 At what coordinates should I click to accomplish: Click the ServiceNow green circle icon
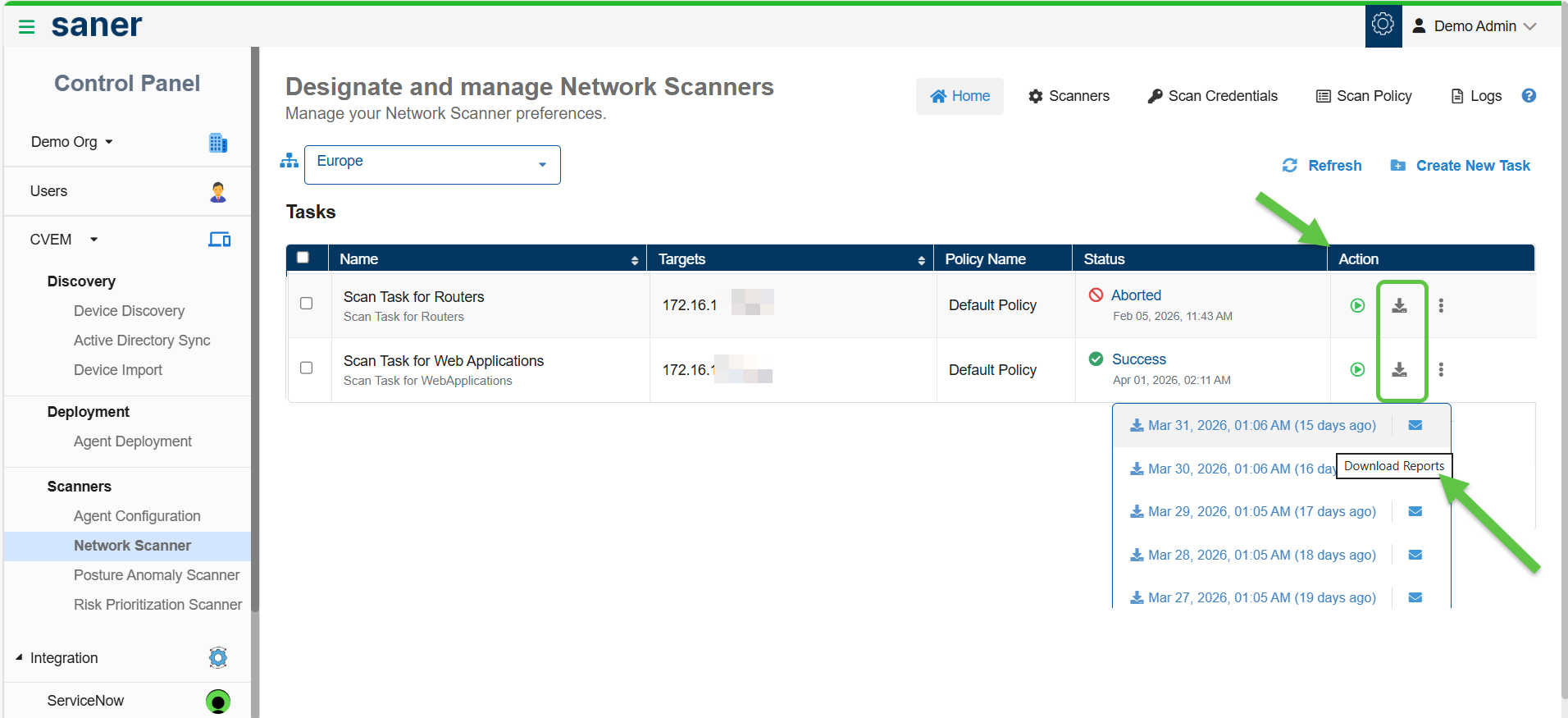click(x=217, y=701)
